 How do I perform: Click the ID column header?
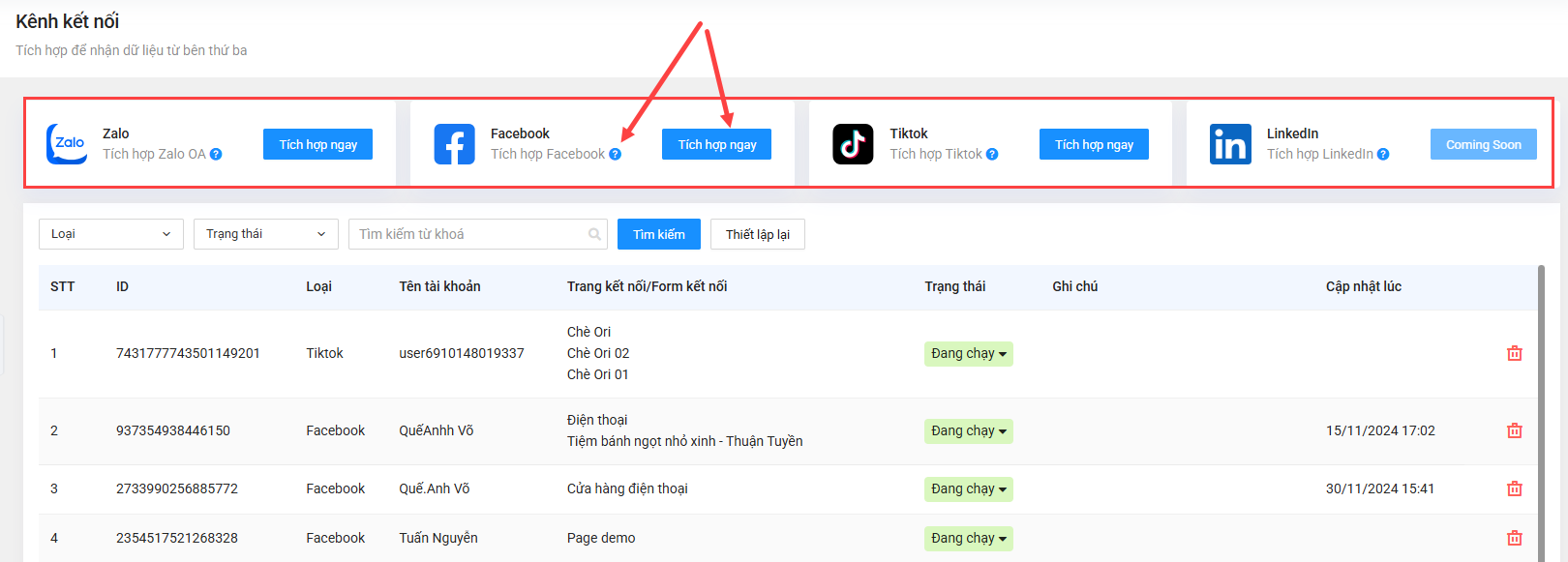point(122,286)
